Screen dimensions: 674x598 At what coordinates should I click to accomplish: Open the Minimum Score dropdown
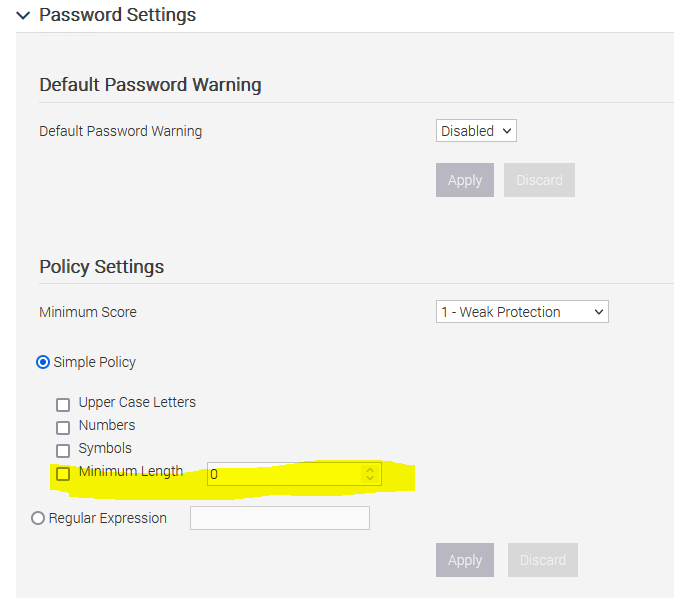pyautogui.click(x=522, y=312)
